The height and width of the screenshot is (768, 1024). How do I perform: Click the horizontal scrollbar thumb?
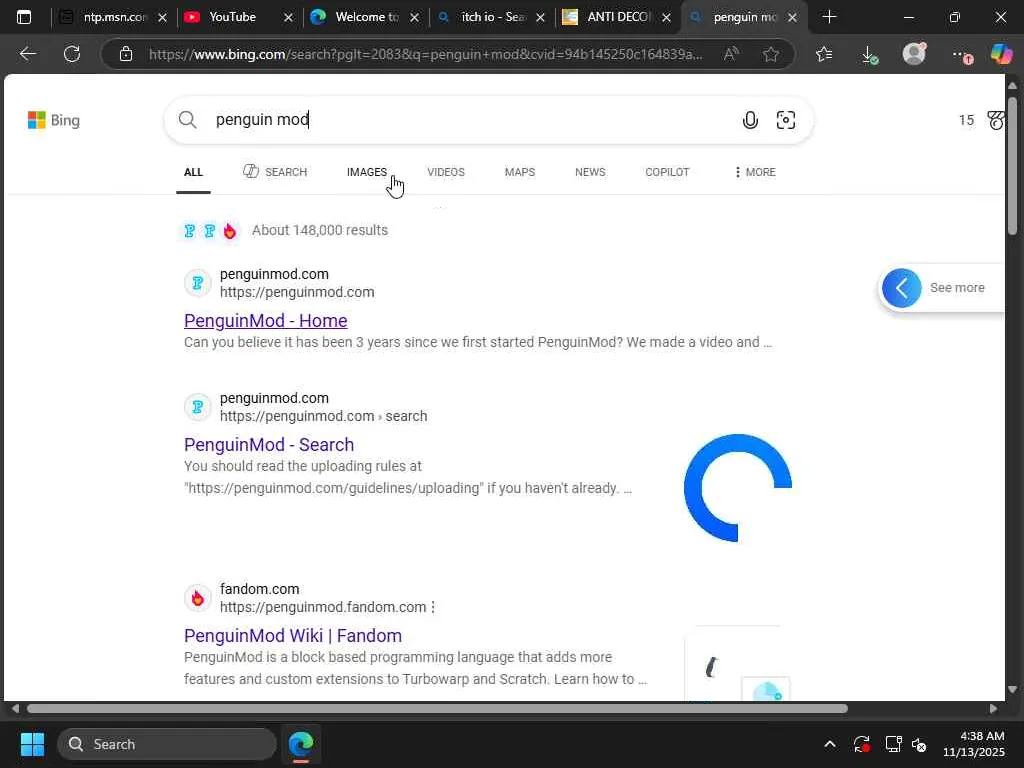[437, 709]
